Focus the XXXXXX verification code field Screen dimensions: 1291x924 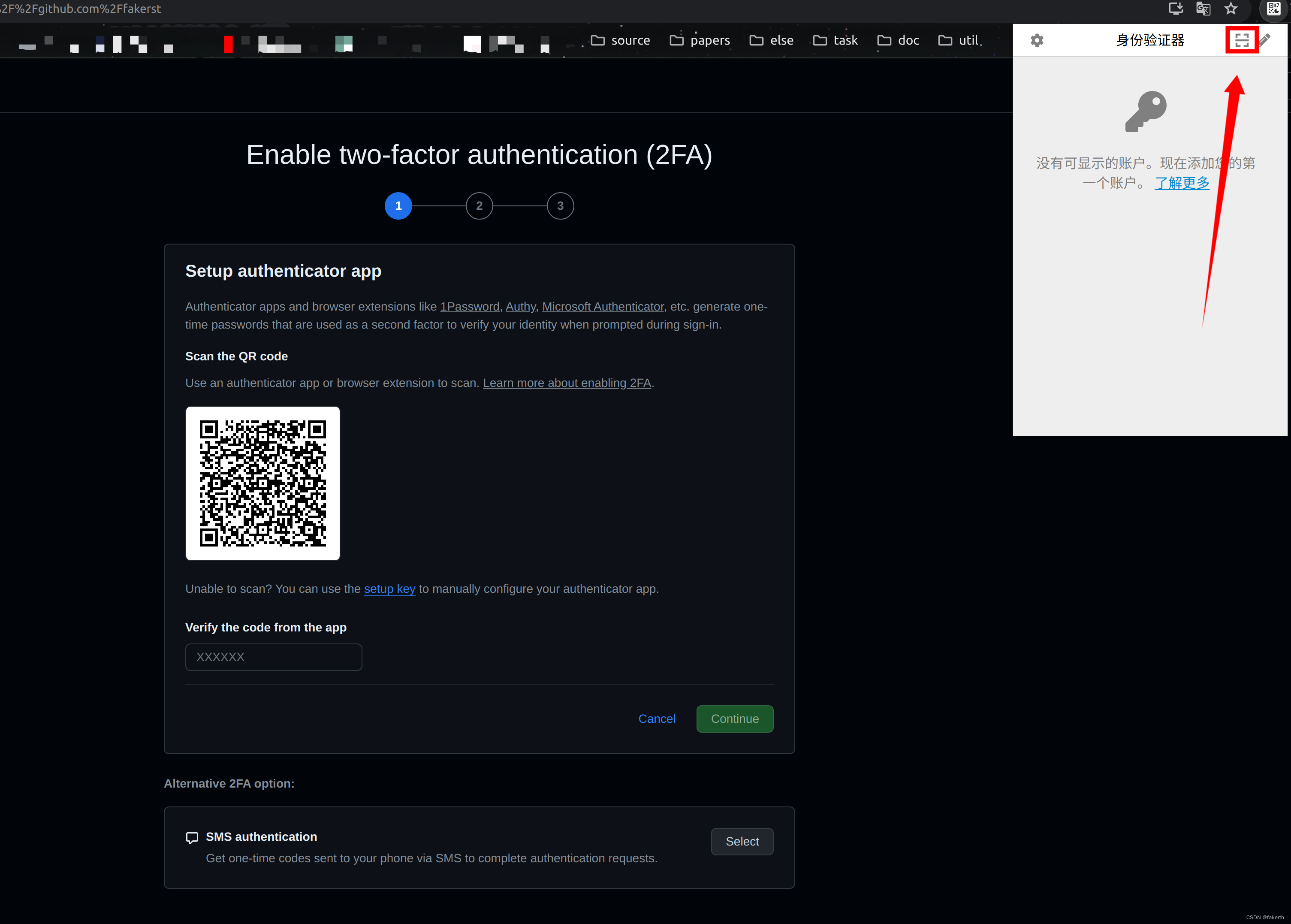point(274,657)
